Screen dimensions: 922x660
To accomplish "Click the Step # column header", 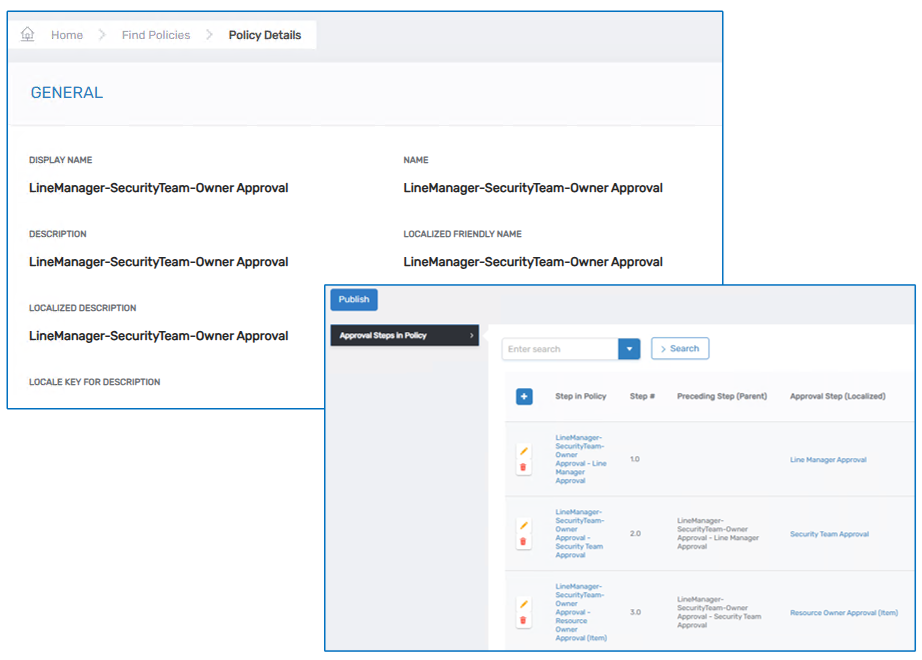I will pyautogui.click(x=642, y=396).
